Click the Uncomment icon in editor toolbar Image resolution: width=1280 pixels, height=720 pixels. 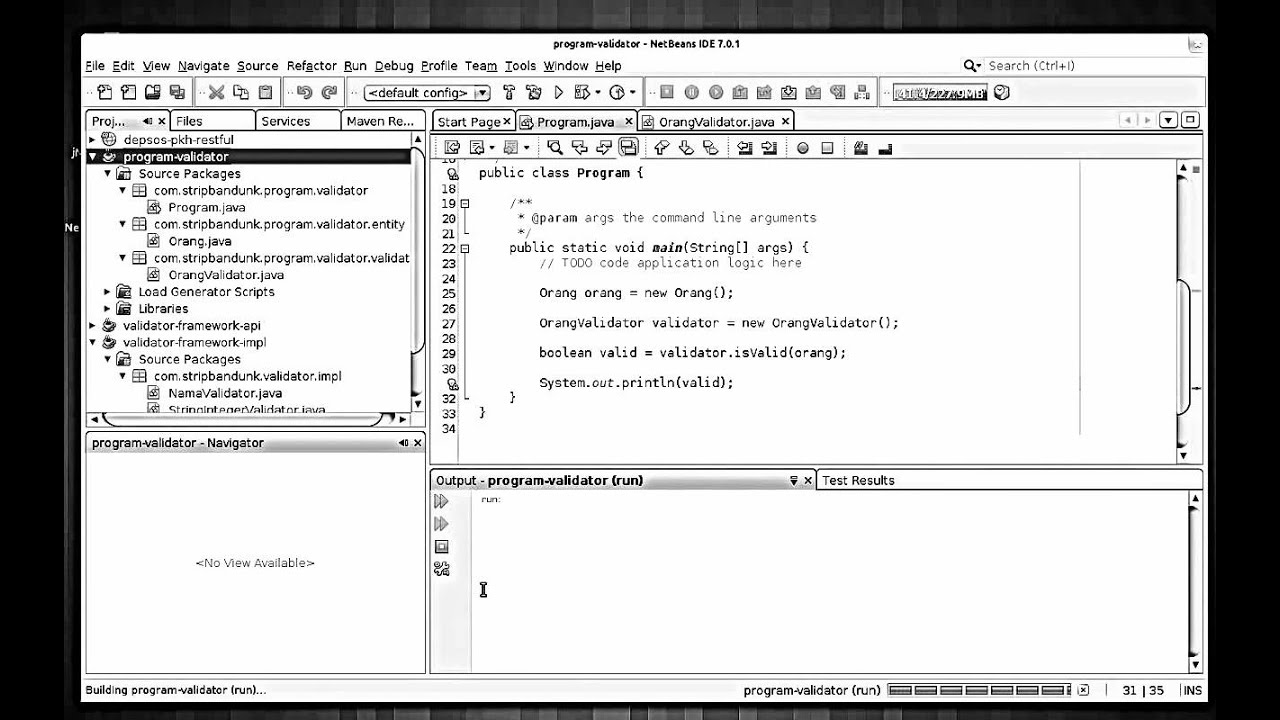885,147
